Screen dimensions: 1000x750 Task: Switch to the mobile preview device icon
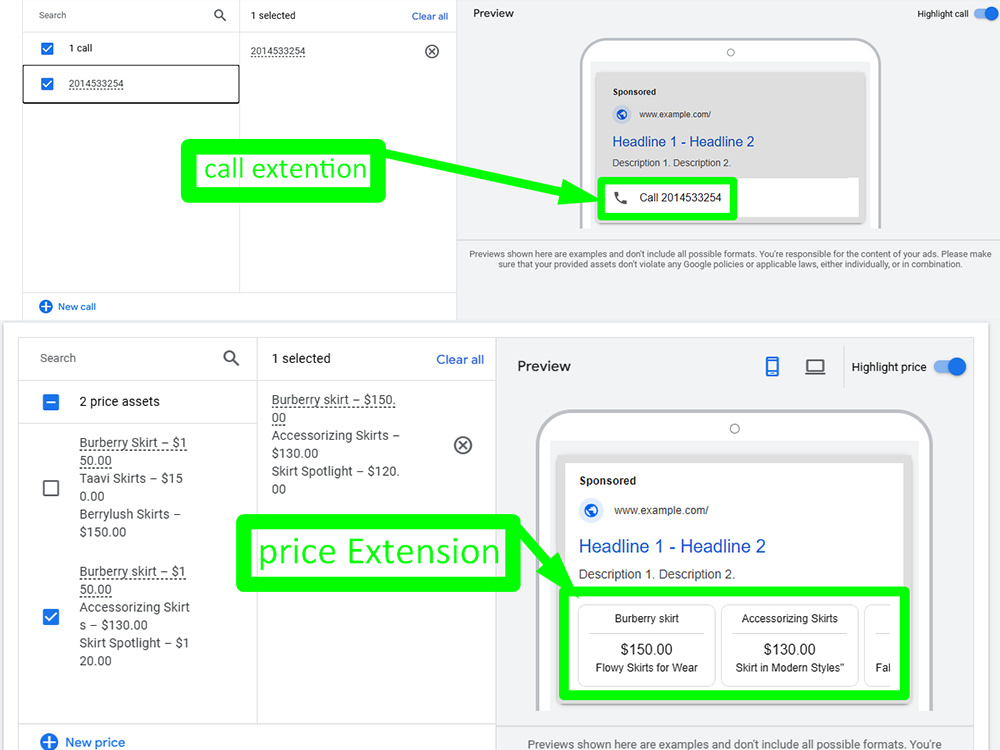pos(772,367)
